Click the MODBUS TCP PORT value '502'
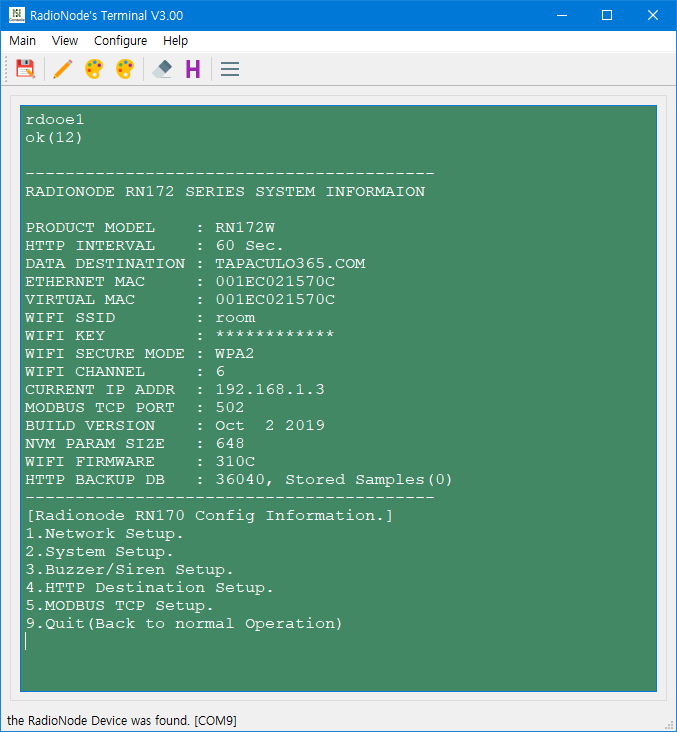 (230, 408)
